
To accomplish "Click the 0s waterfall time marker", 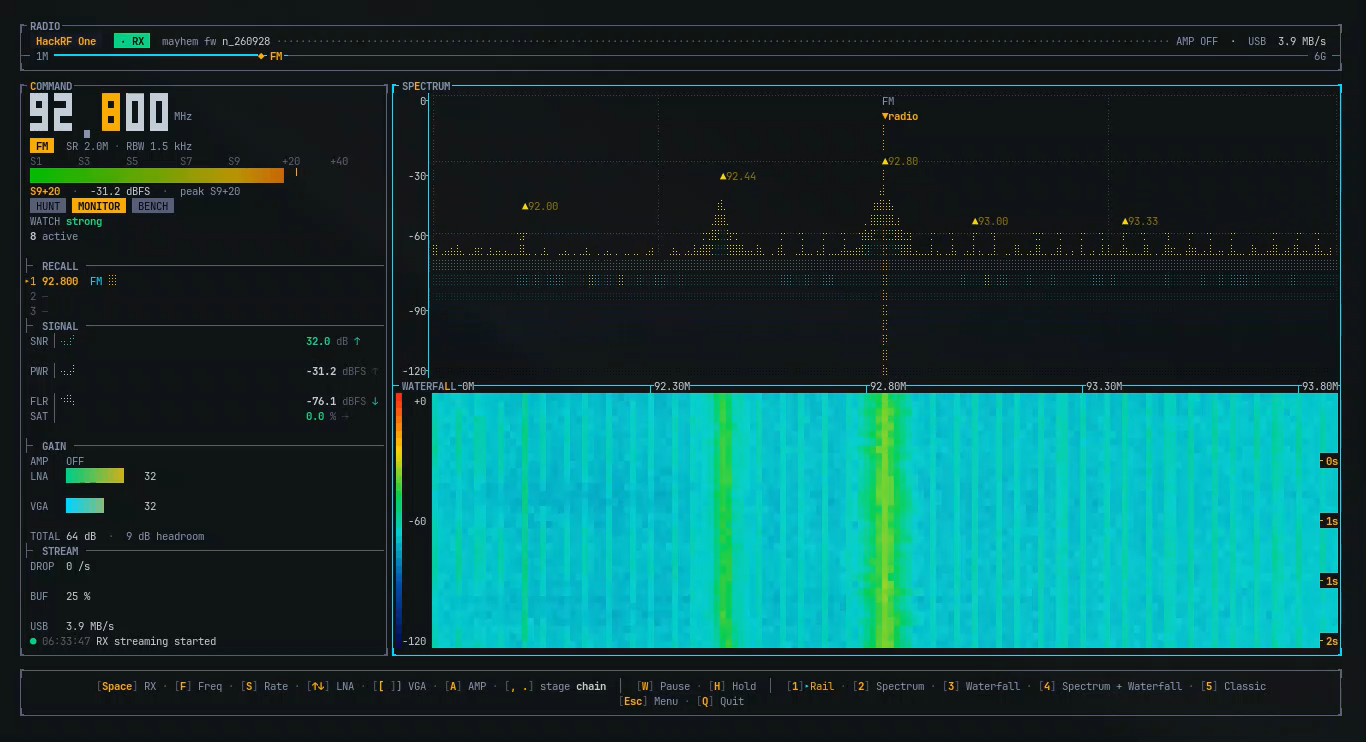I will coord(1329,461).
